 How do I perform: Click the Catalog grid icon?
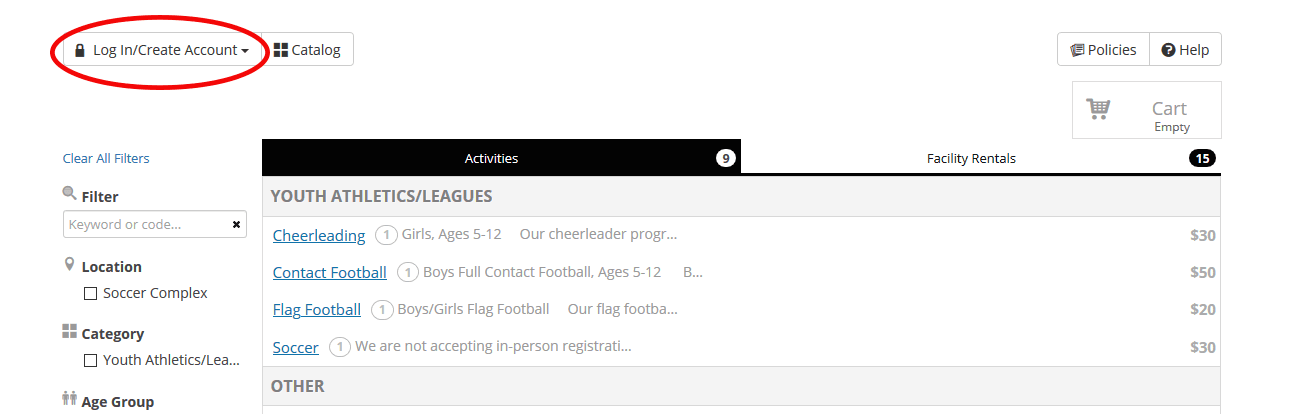281,50
